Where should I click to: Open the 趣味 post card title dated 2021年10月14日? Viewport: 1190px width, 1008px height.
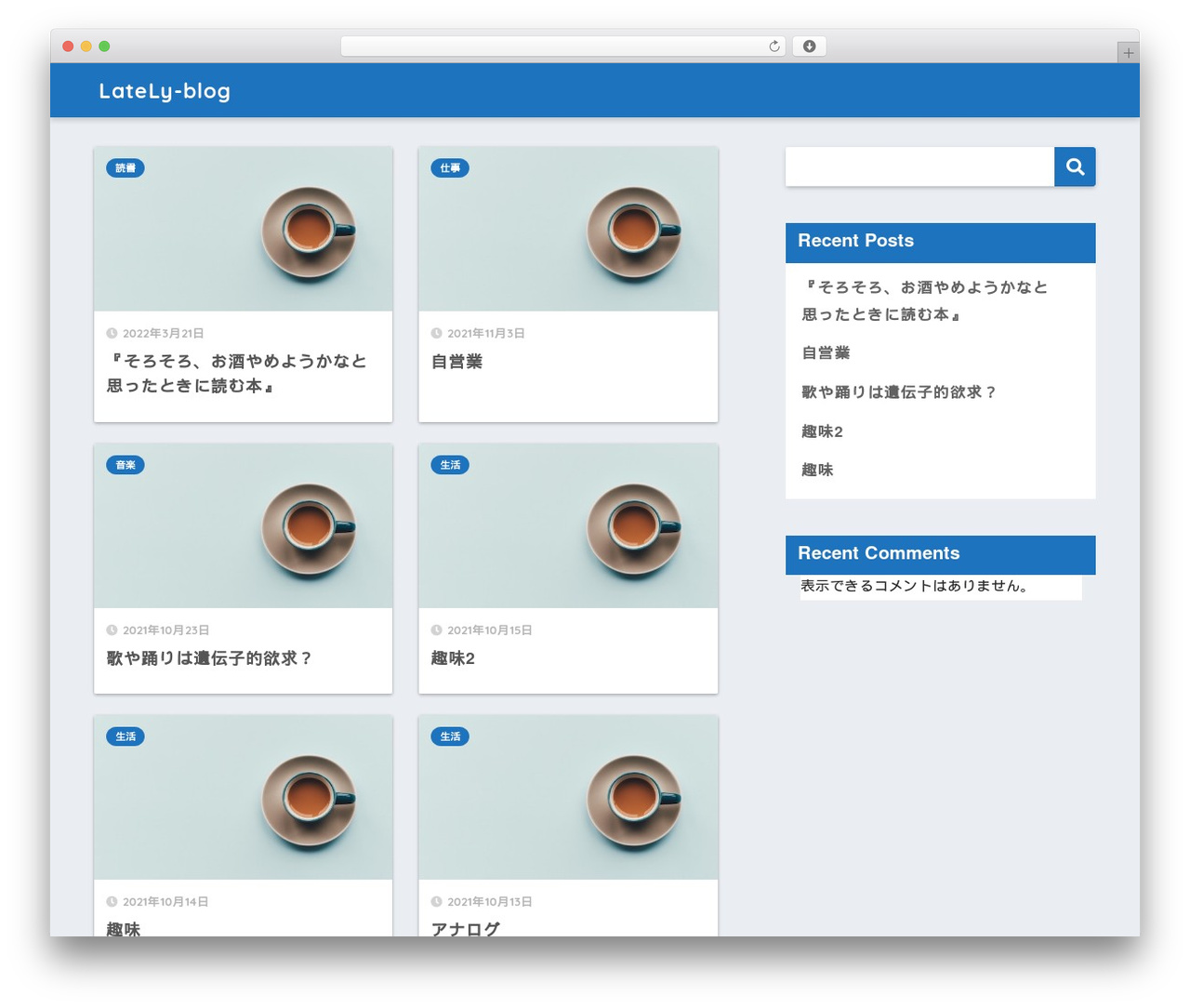click(x=123, y=928)
